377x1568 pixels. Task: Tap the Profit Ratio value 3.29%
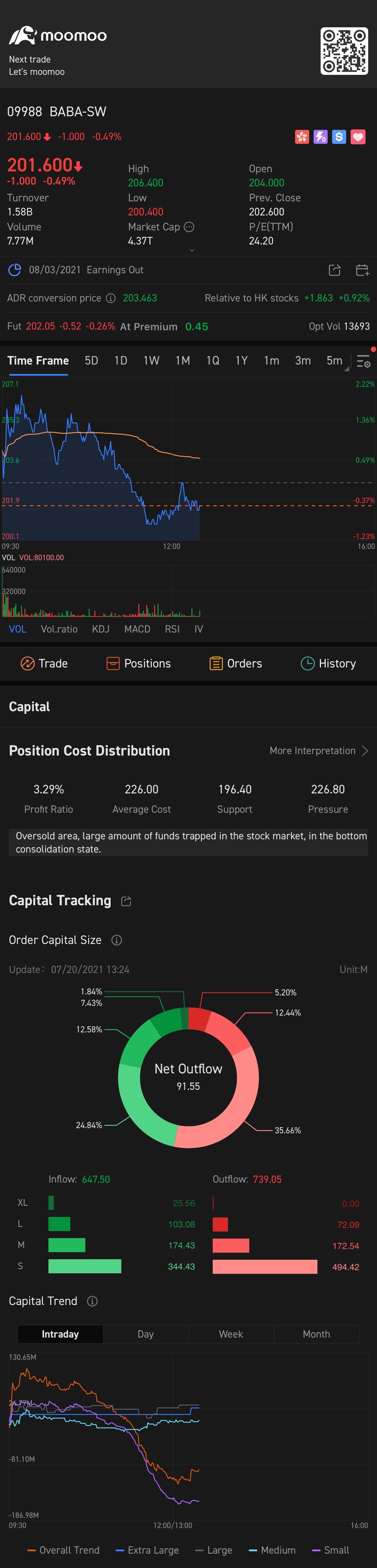(49, 789)
